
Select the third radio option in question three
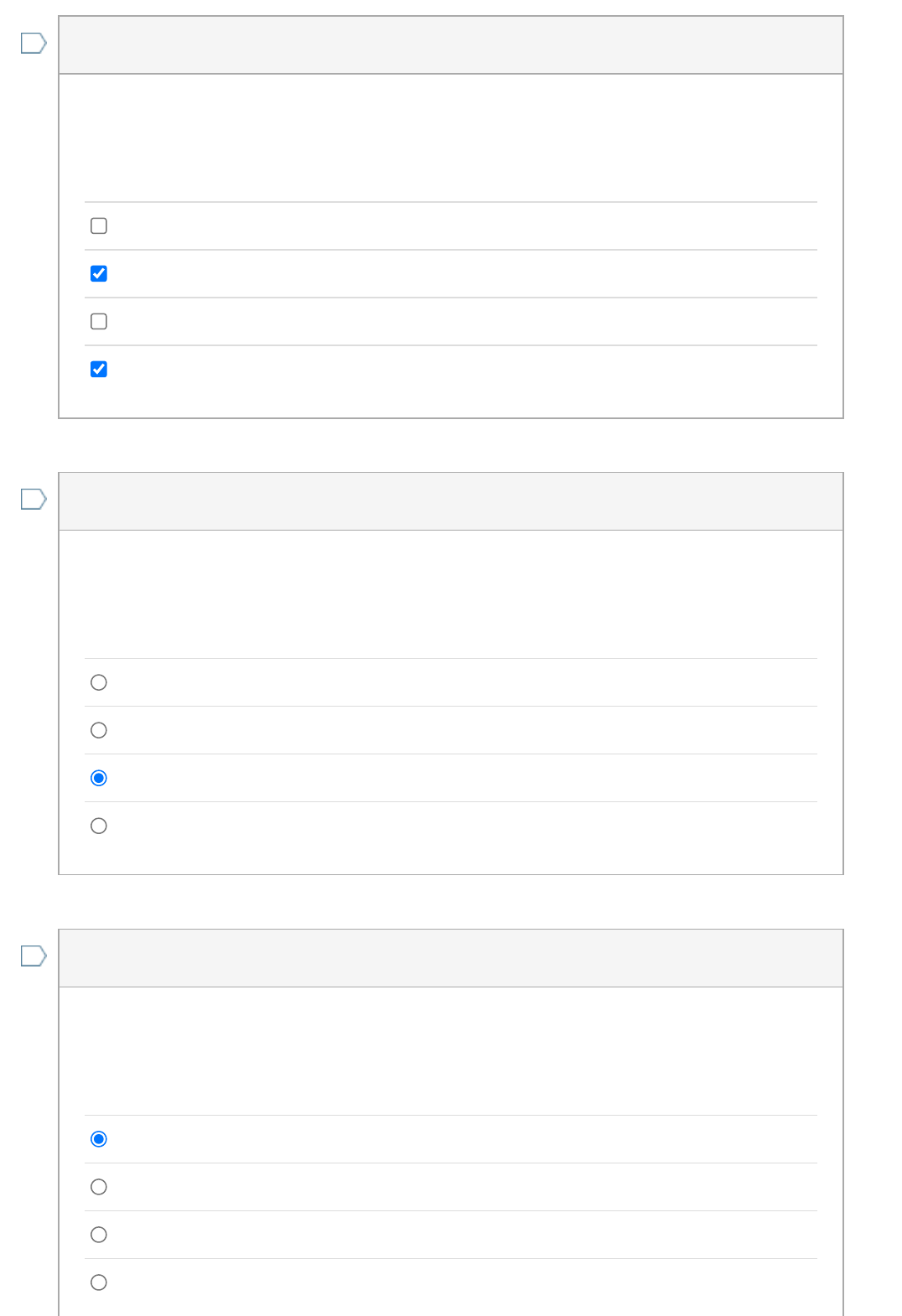99,1235
